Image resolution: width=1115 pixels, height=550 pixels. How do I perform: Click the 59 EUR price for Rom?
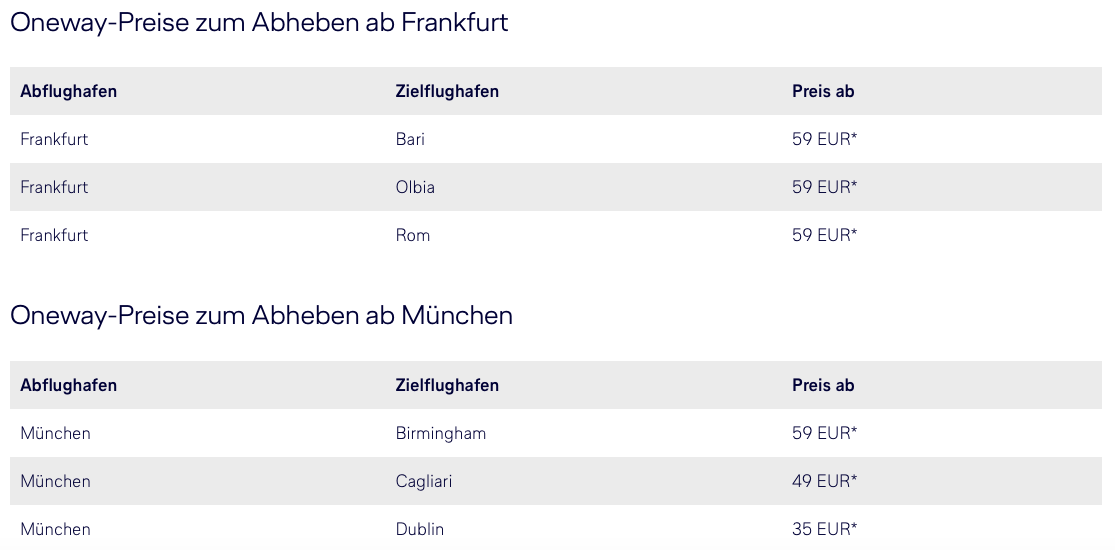tap(825, 235)
